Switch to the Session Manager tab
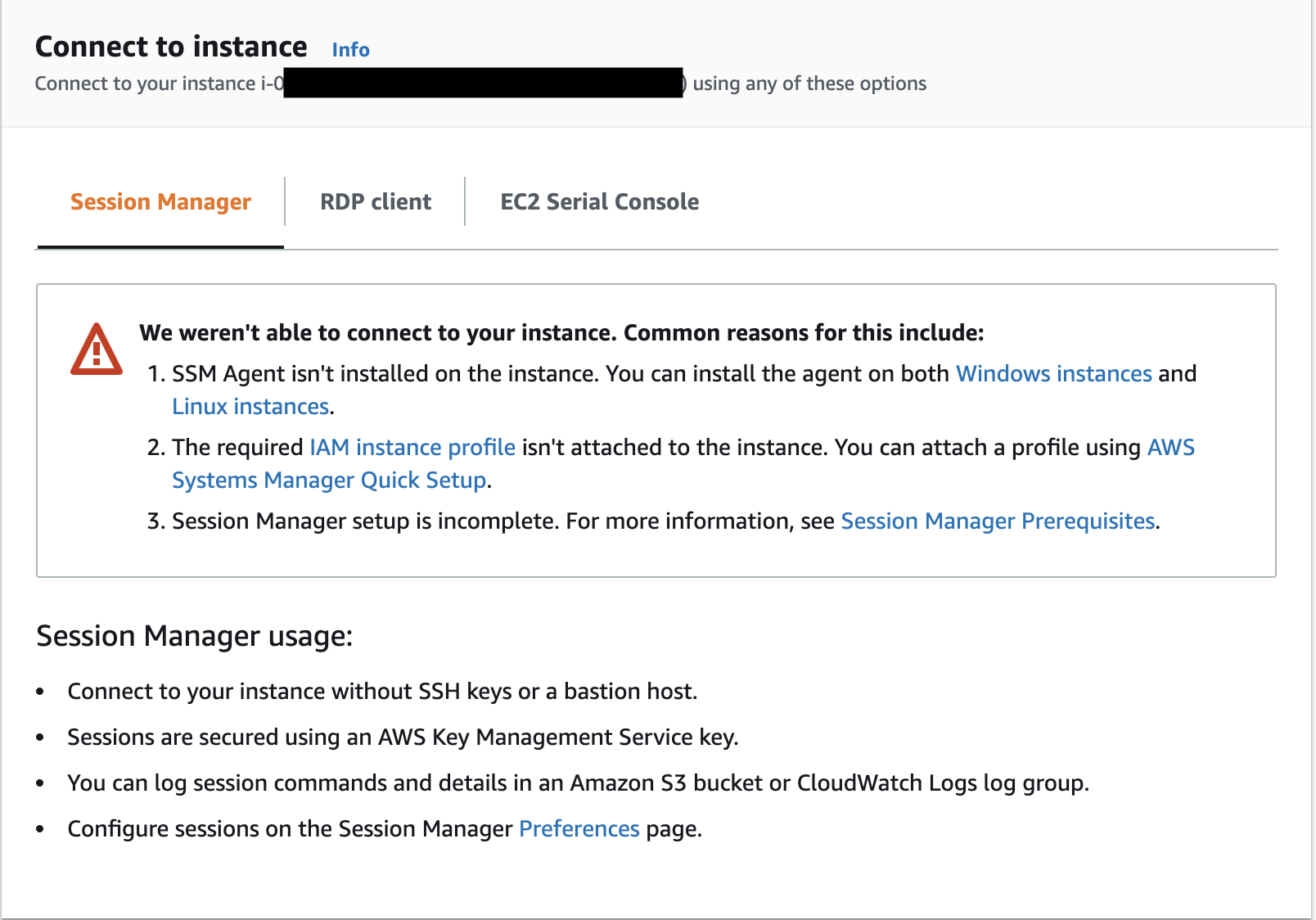This screenshot has height=920, width=1316. tap(160, 202)
